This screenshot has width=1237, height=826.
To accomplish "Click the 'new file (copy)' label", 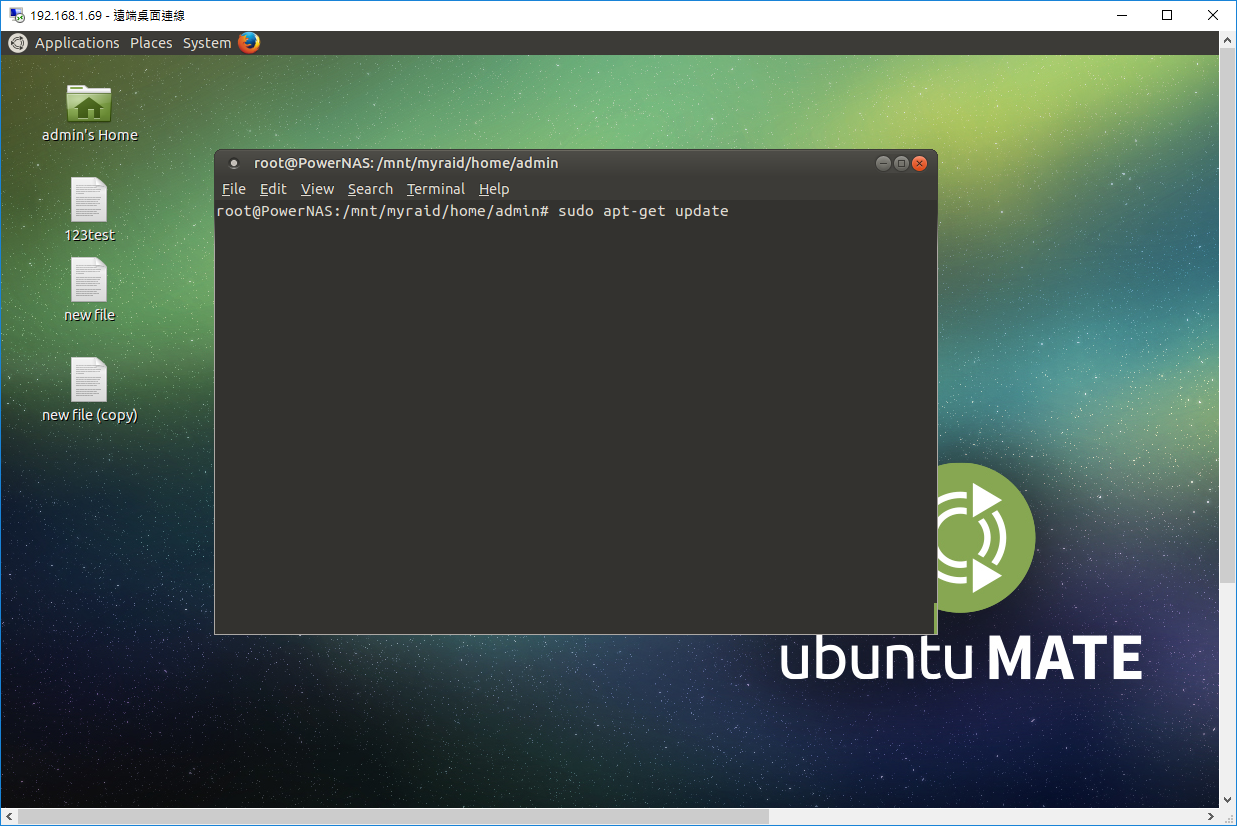I will 89,415.
